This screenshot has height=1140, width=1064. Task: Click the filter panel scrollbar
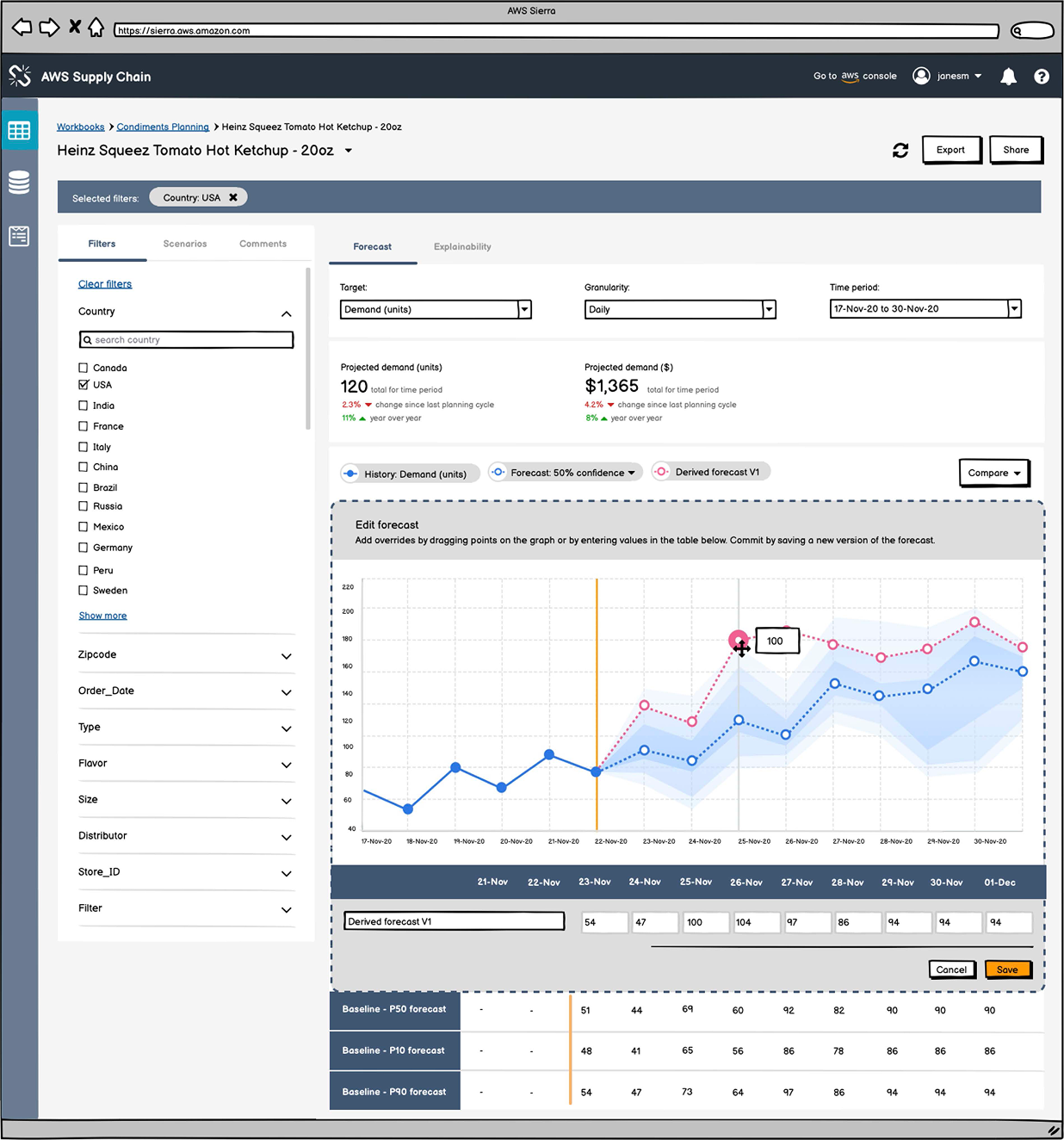click(x=308, y=349)
